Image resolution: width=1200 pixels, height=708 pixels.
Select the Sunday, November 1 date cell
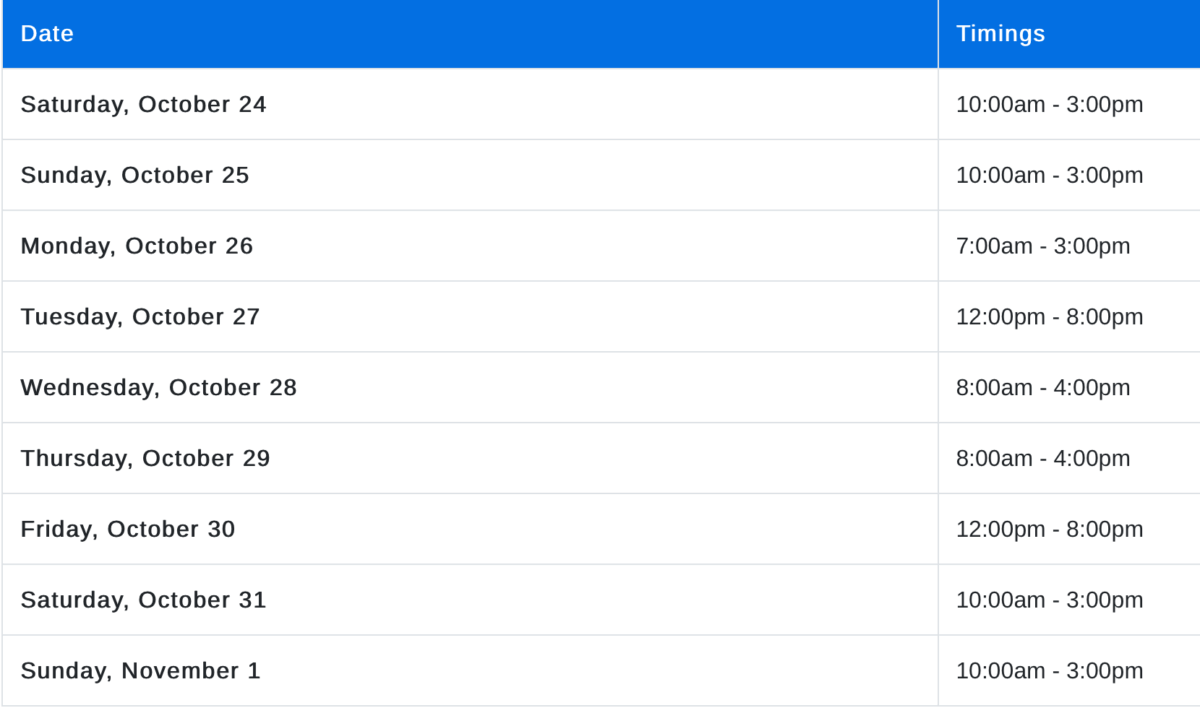pos(140,671)
